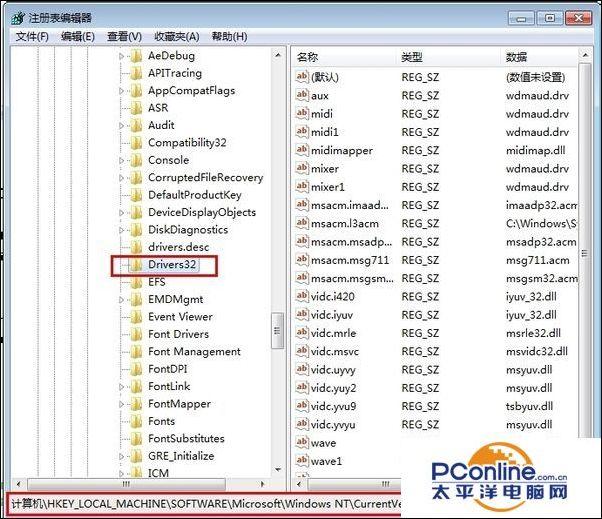602x519 pixels.
Task: Click the string icon beside vidc.i420
Action: click(x=302, y=296)
